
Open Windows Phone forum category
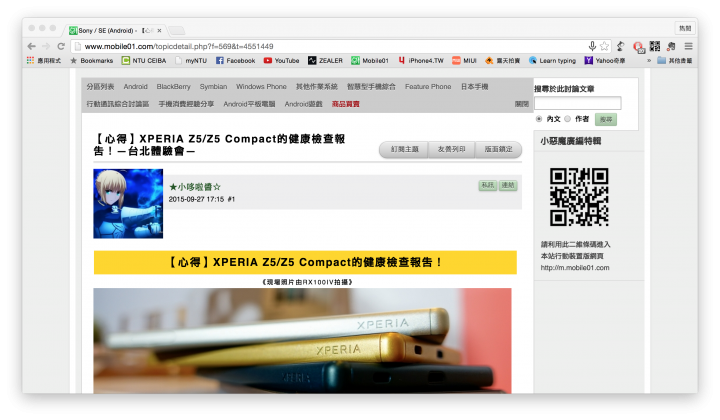pyautogui.click(x=261, y=86)
